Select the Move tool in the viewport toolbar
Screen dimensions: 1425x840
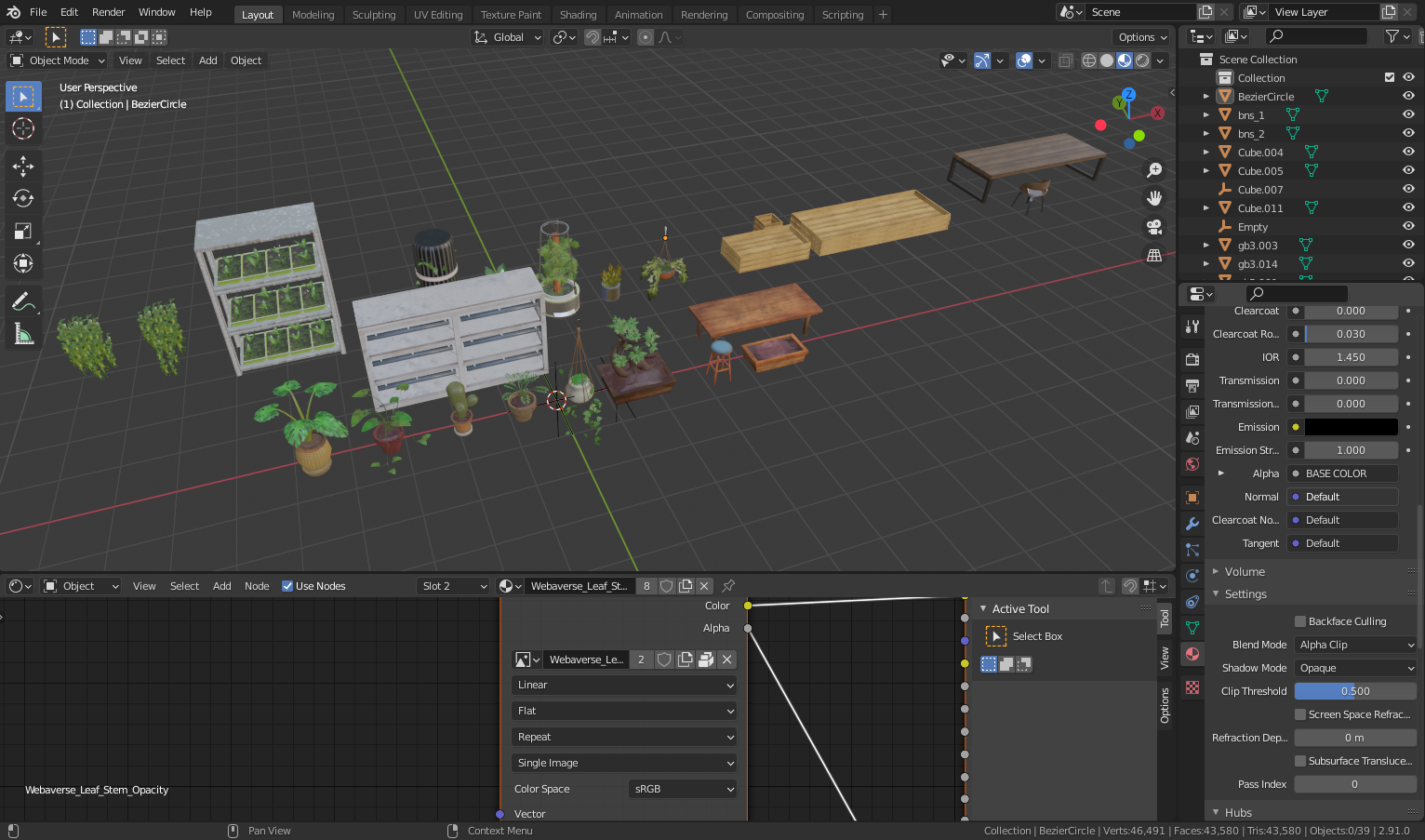(22, 166)
